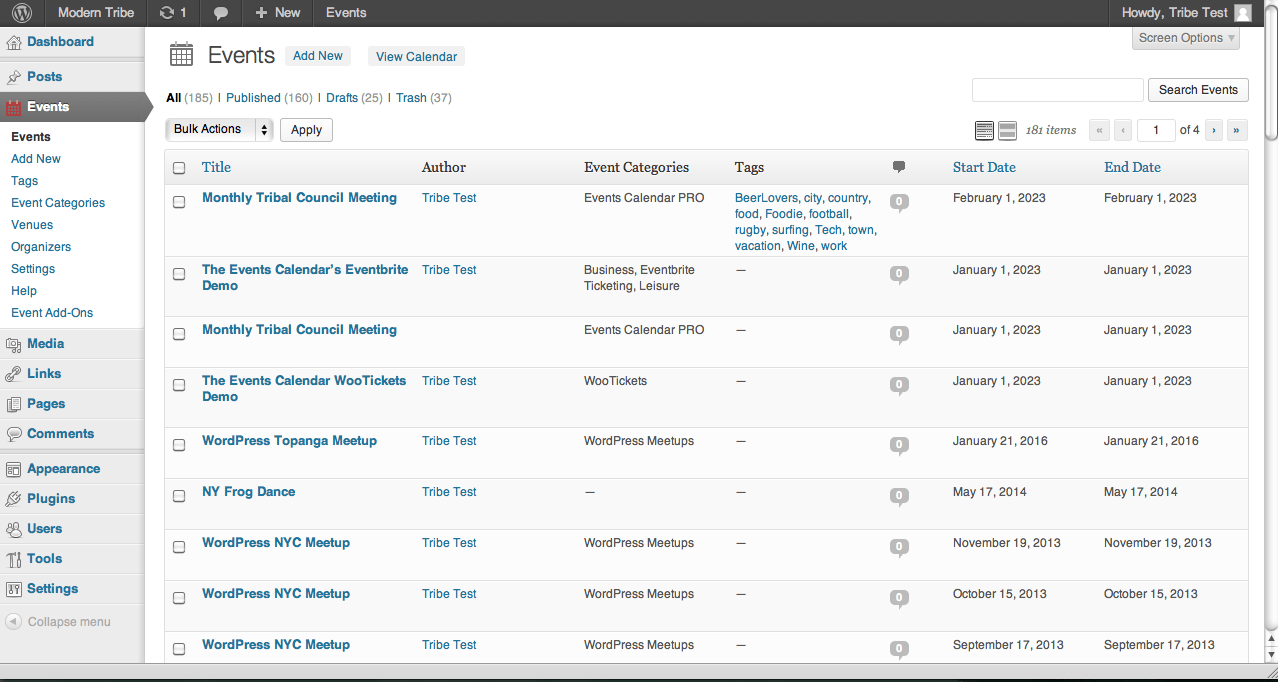Image resolution: width=1278 pixels, height=682 pixels.
Task: Click comment count bubble for NY Frog Dance
Action: 899,496
